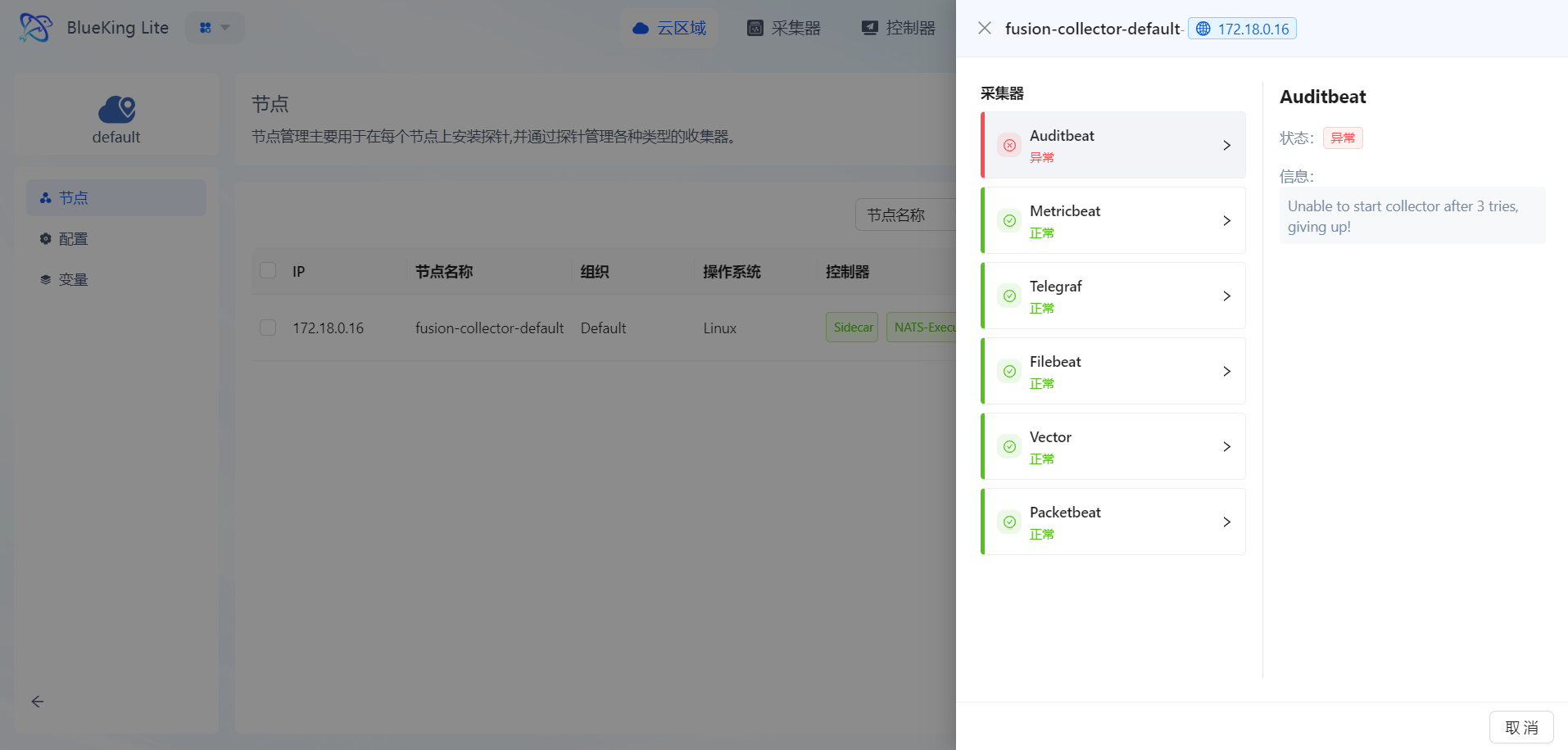The image size is (1568, 750).
Task: Click the 控制器 column header in table
Action: coord(847,272)
